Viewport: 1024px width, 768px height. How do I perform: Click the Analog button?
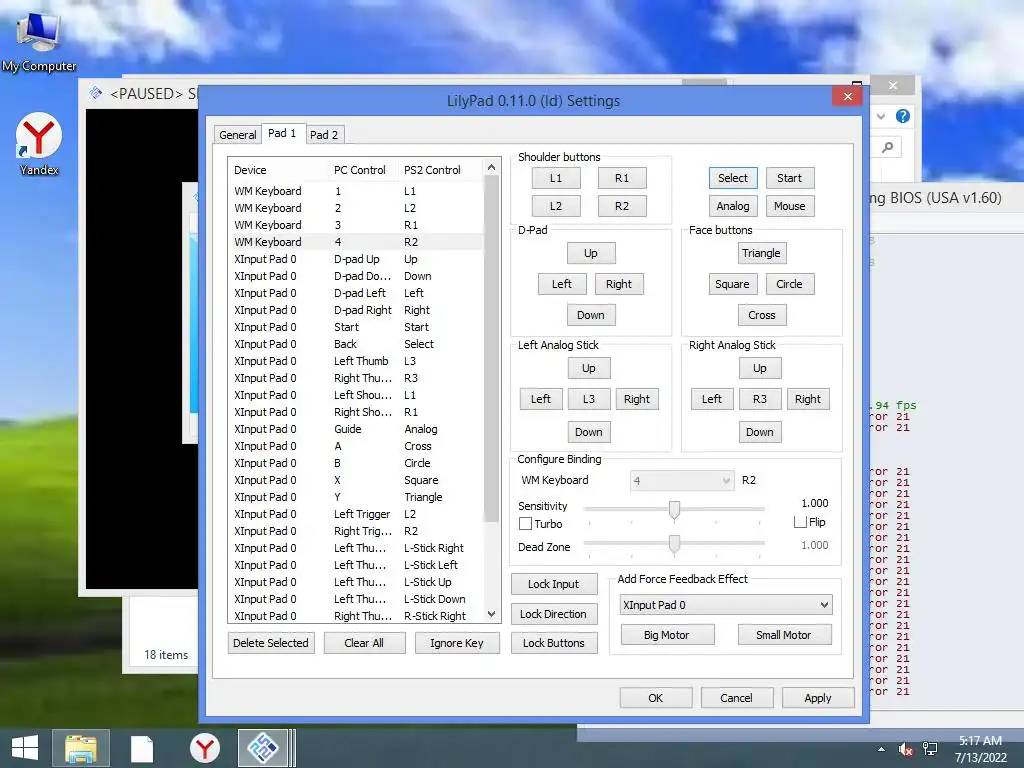[733, 206]
